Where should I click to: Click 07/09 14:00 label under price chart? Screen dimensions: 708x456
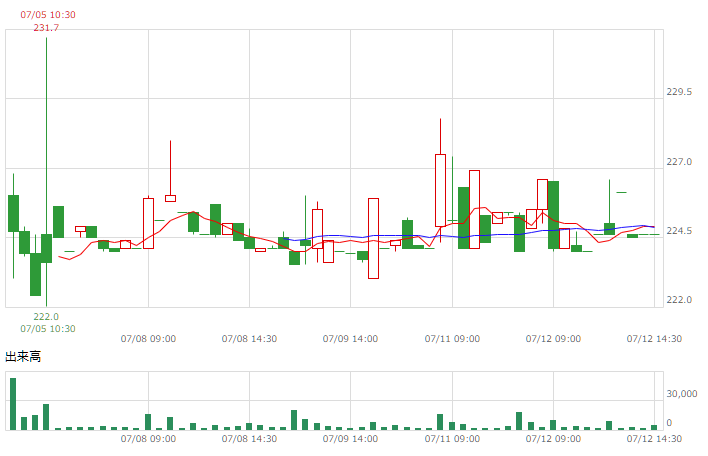pyautogui.click(x=350, y=339)
